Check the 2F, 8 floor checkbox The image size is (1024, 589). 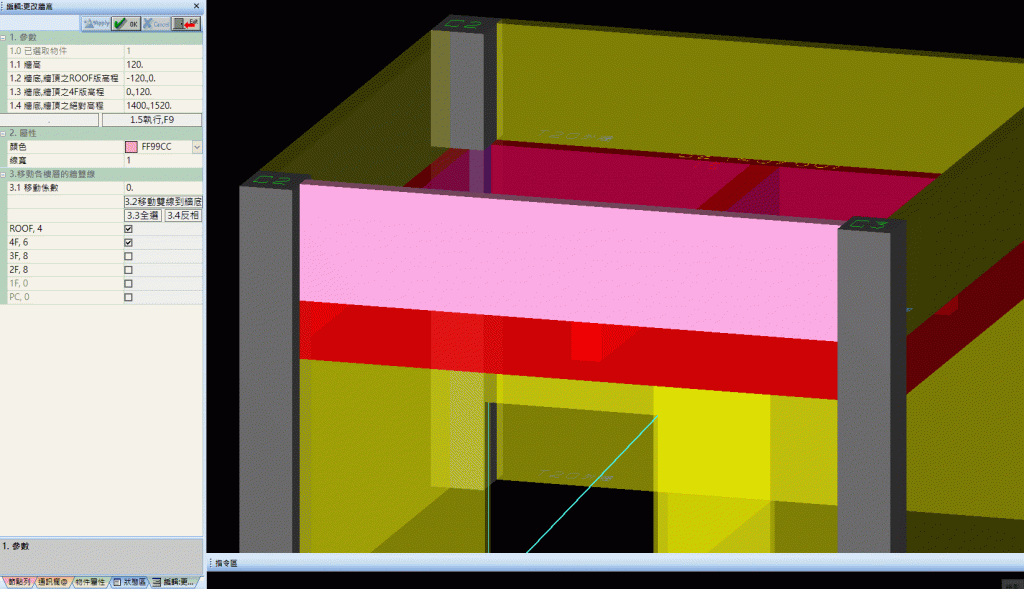click(x=129, y=270)
